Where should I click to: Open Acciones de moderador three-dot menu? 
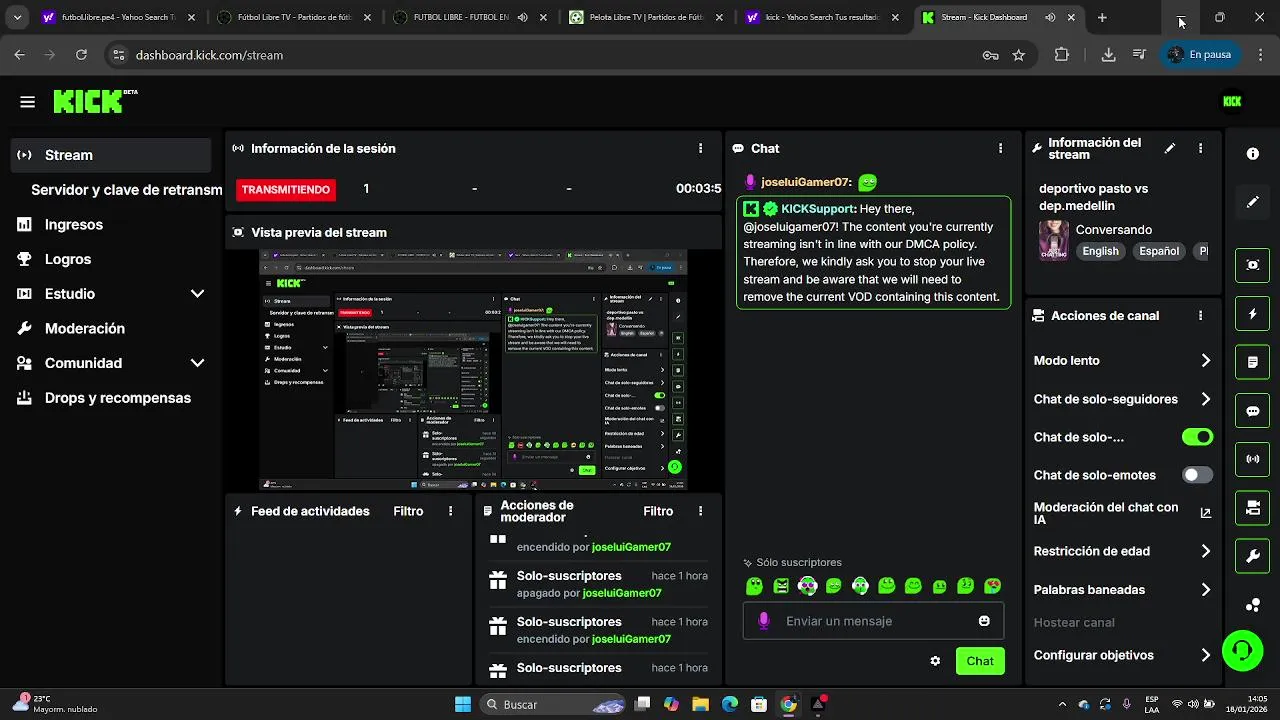pos(700,511)
